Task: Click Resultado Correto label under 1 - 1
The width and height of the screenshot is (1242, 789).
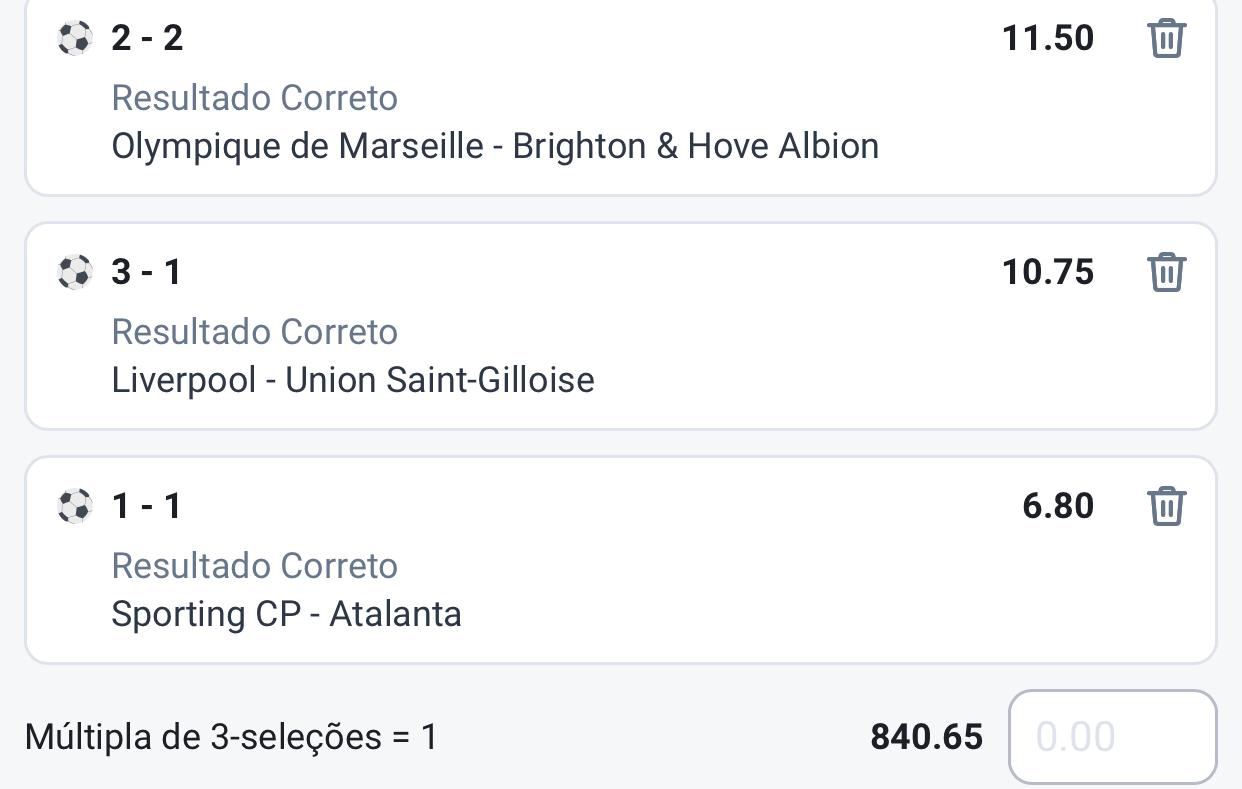Action: coord(255,566)
